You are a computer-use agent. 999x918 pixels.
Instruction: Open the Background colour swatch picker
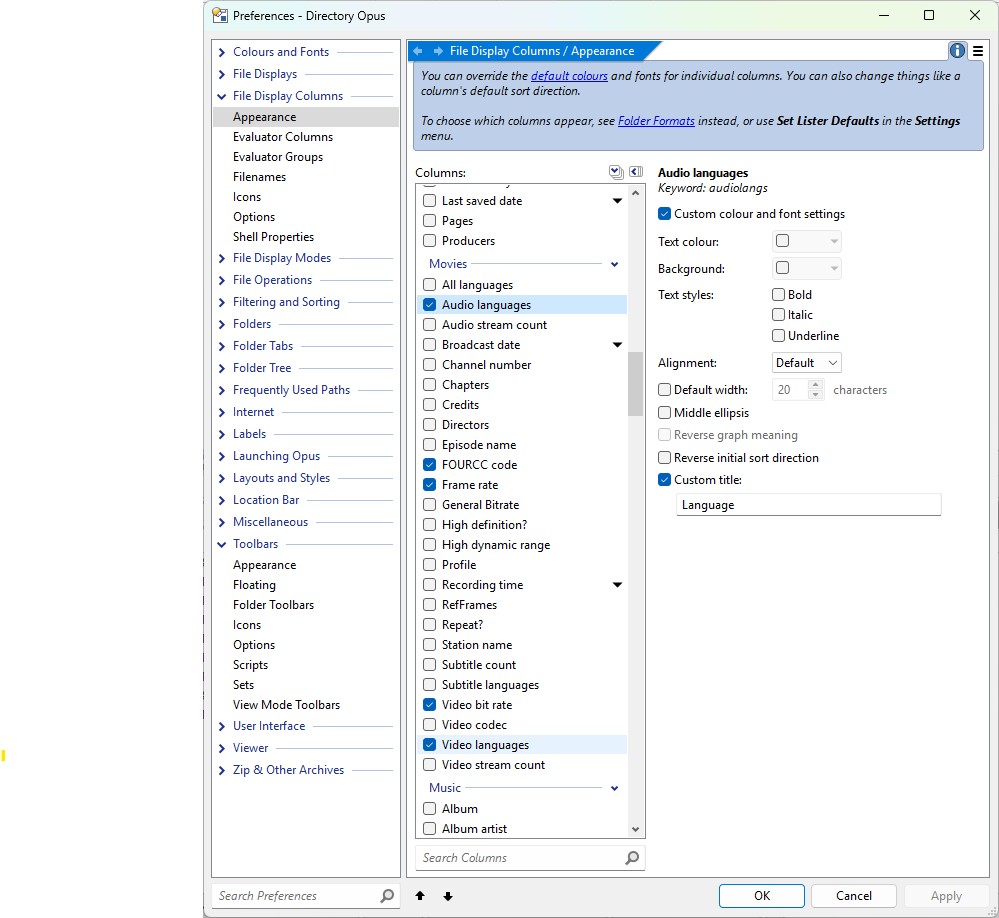click(x=807, y=268)
